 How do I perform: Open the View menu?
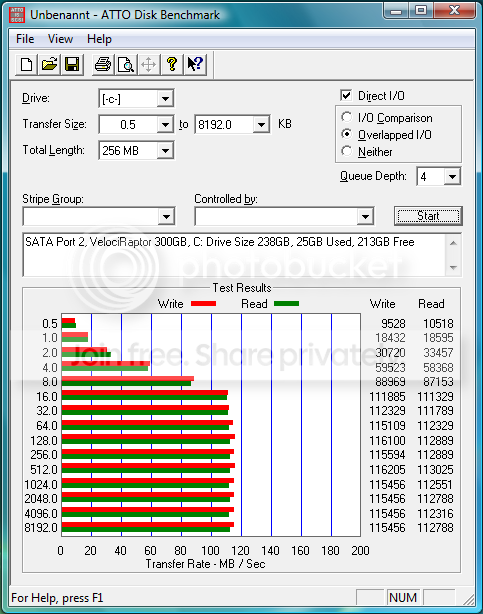(x=60, y=39)
